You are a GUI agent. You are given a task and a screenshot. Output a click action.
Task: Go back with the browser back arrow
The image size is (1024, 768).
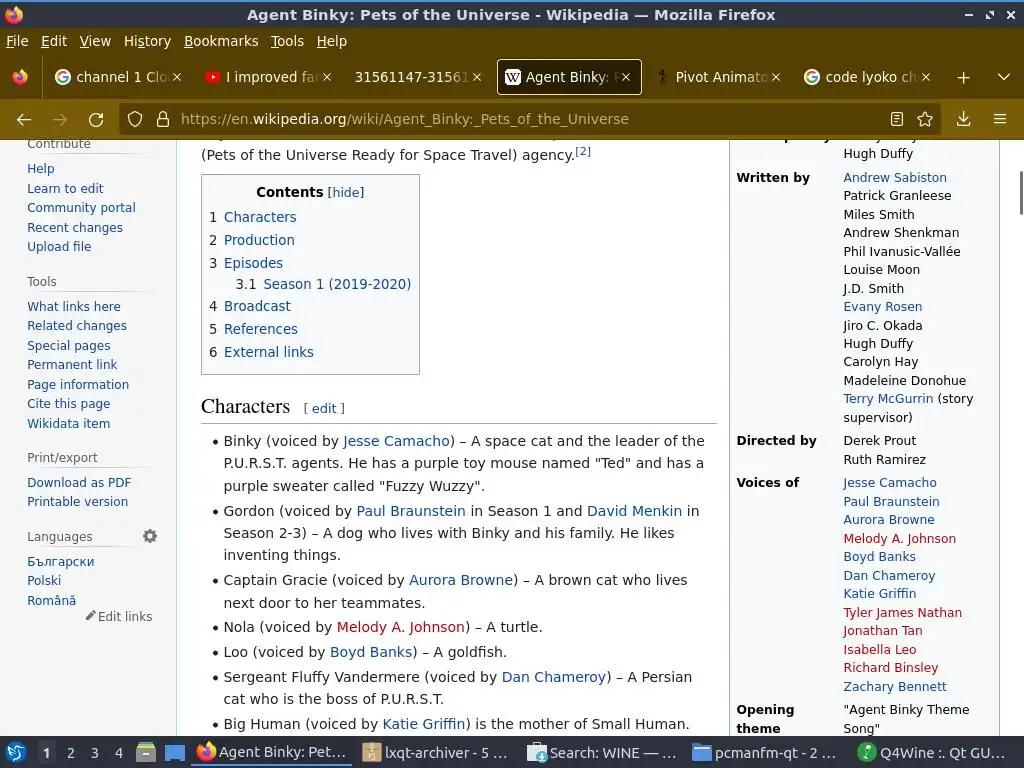24,119
